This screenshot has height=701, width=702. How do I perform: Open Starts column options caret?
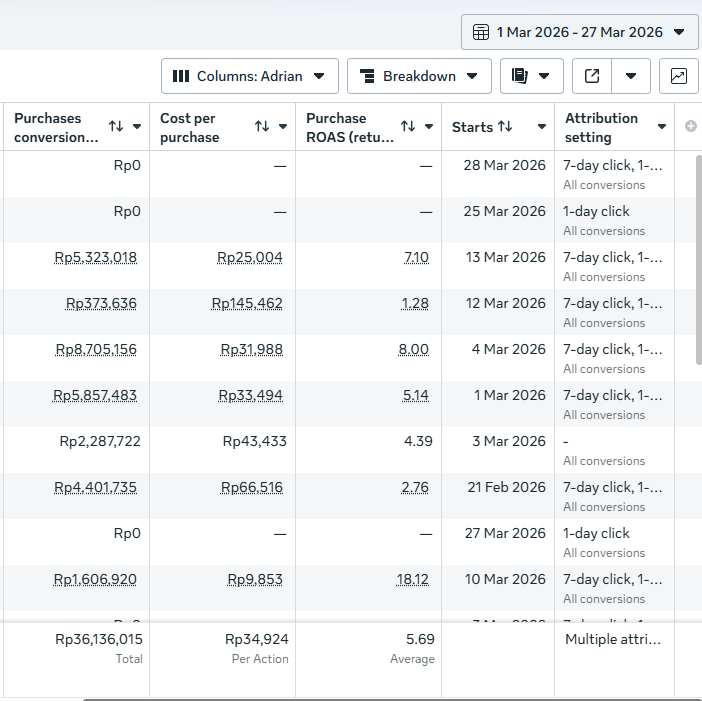[x=542, y=127]
